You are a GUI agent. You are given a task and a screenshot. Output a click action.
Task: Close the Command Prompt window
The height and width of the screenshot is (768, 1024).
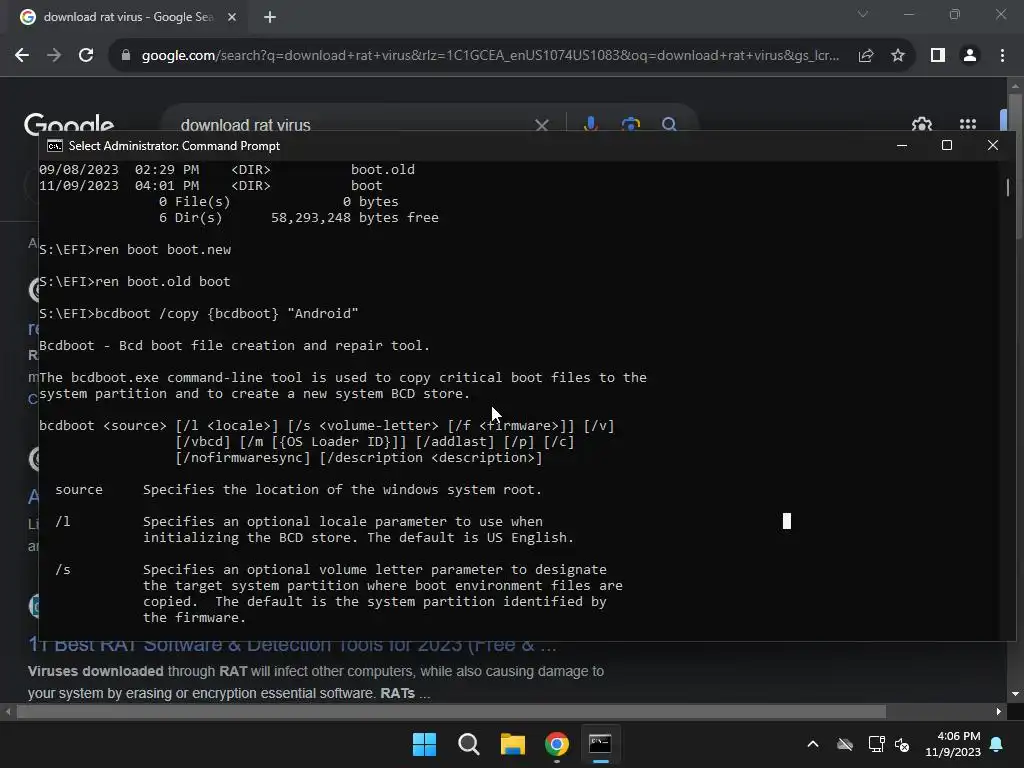tap(993, 146)
